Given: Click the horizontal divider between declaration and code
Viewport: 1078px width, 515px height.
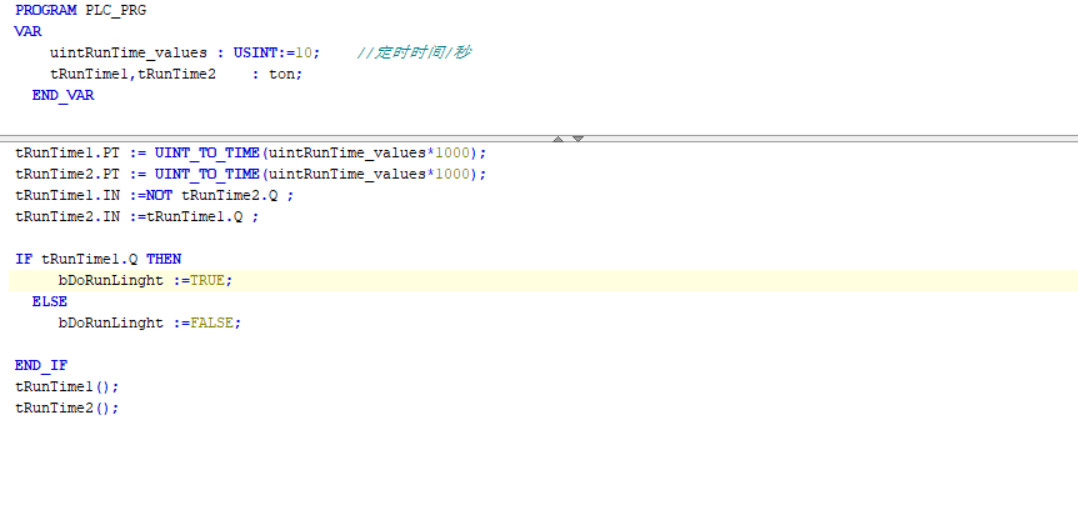Looking at the screenshot, I should click(x=300, y=138).
